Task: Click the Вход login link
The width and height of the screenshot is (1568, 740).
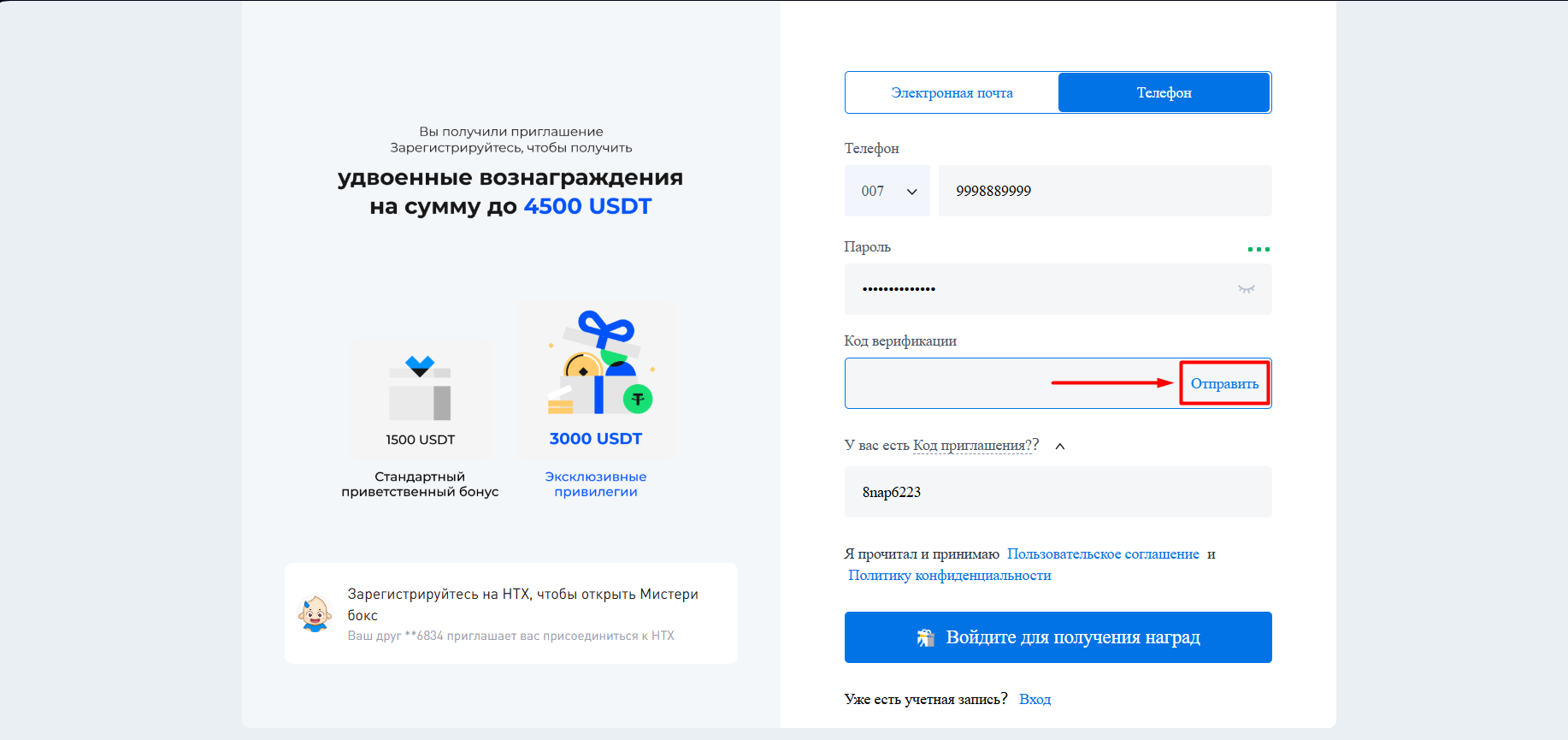Action: (1035, 699)
